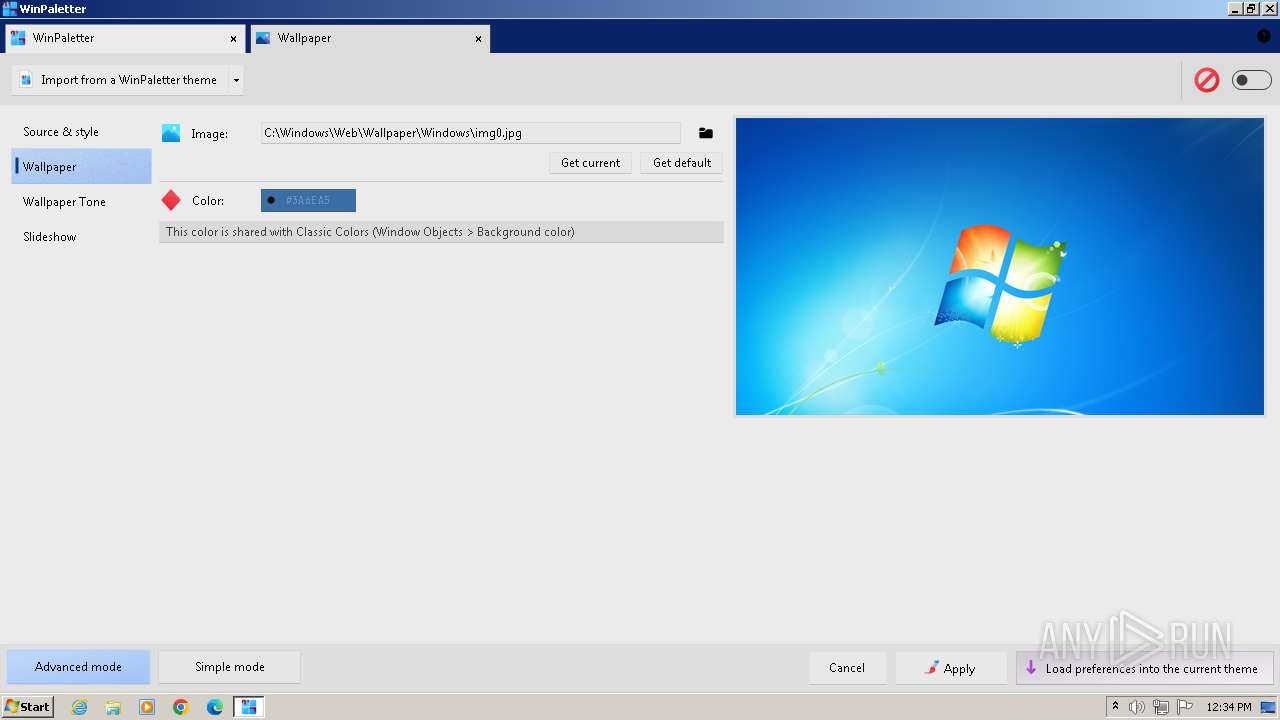Select Simple mode
The image size is (1280, 720).
point(229,667)
